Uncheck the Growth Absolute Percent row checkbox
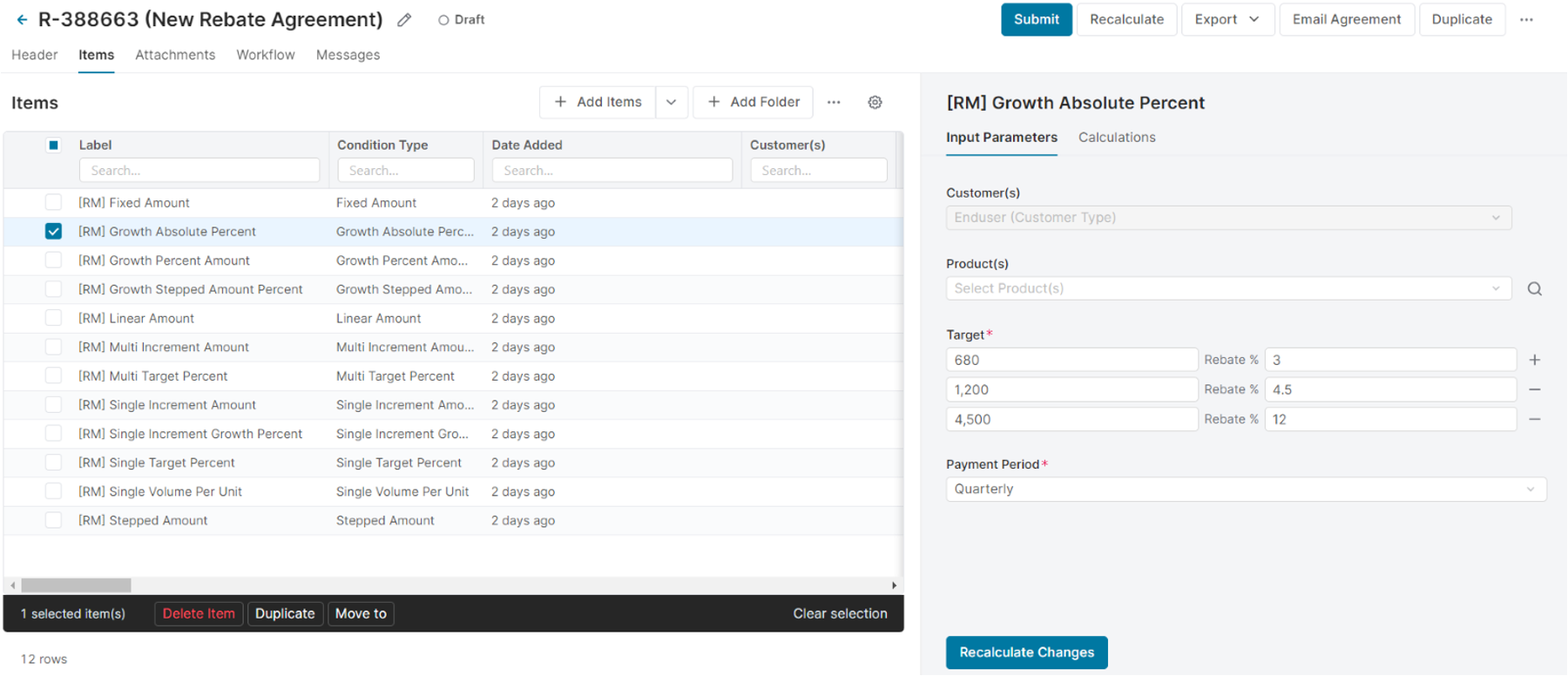 [x=53, y=232]
